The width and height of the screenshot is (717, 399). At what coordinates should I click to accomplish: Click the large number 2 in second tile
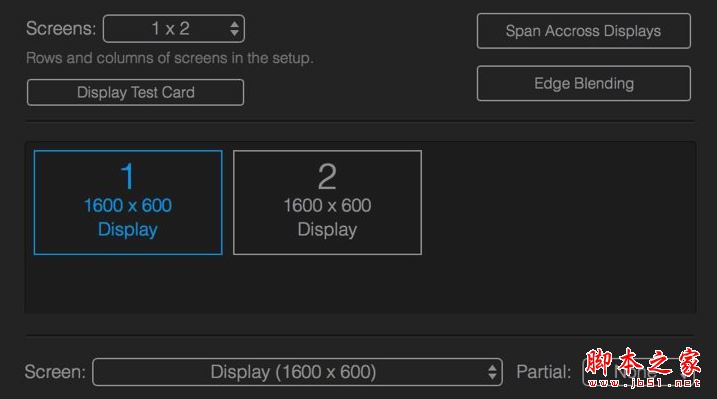click(x=327, y=176)
